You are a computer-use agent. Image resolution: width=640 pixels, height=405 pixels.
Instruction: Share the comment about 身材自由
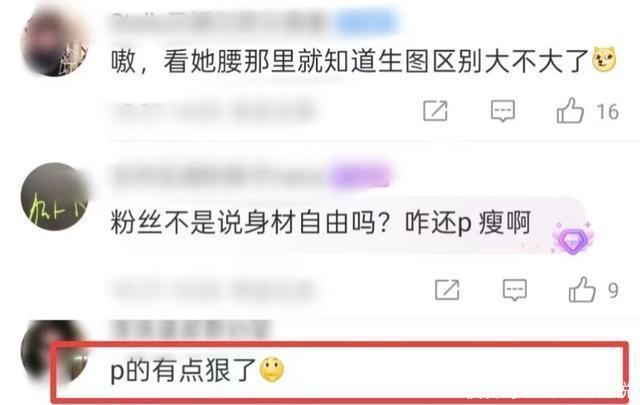pyautogui.click(x=447, y=290)
